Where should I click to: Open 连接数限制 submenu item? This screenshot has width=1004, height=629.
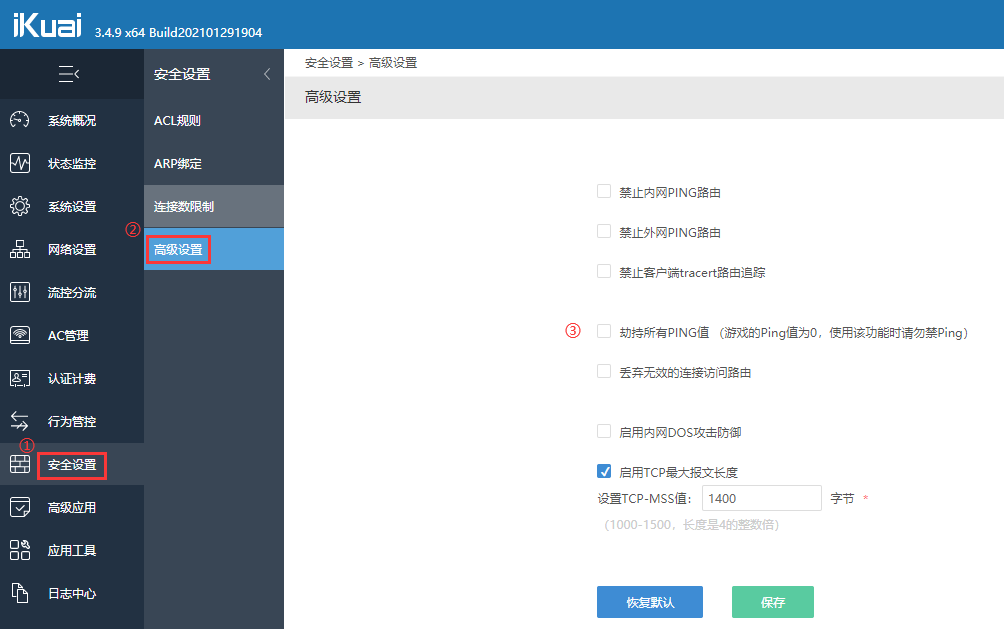click(214, 206)
